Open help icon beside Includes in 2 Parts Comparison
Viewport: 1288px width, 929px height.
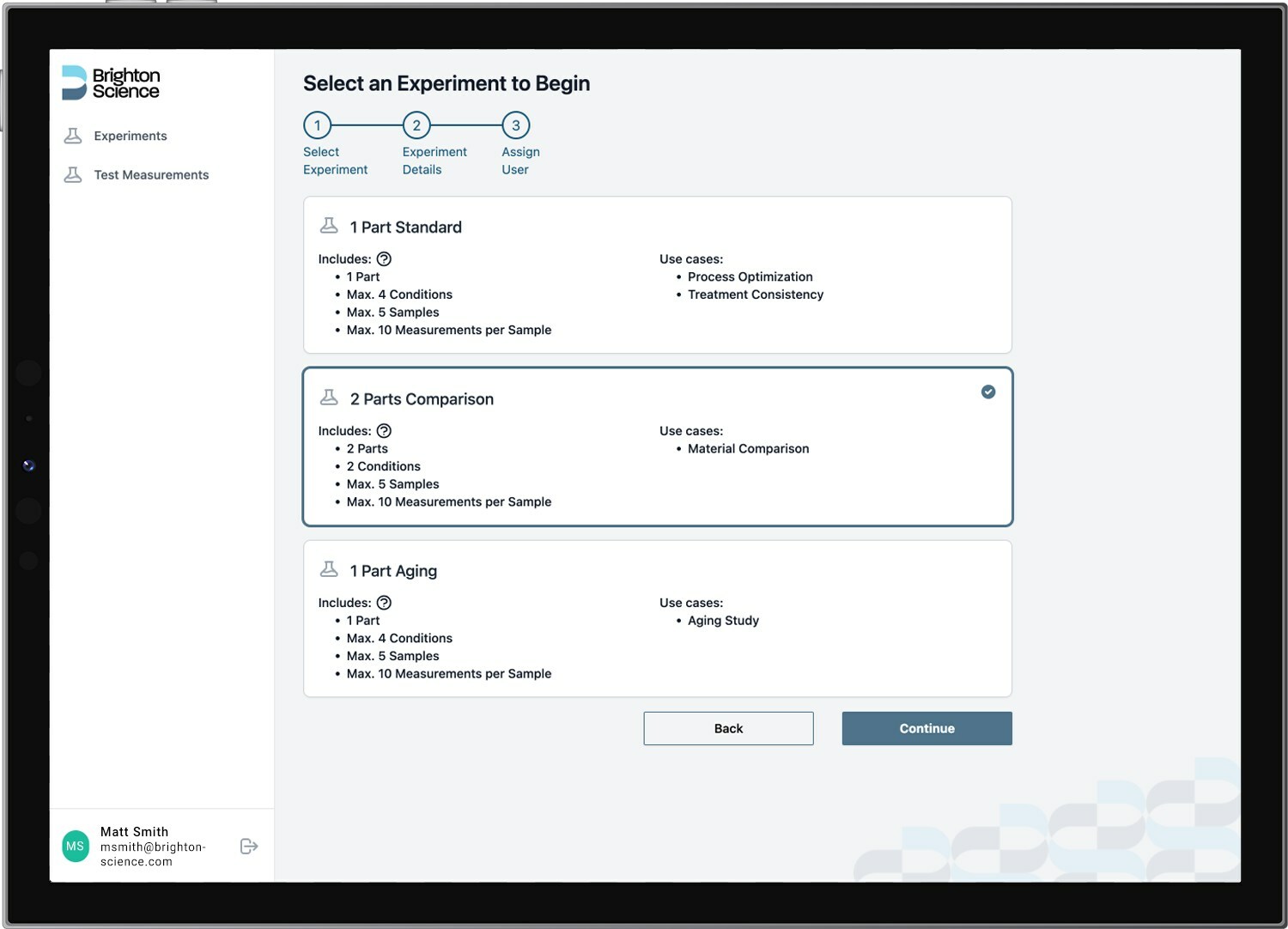click(x=384, y=431)
